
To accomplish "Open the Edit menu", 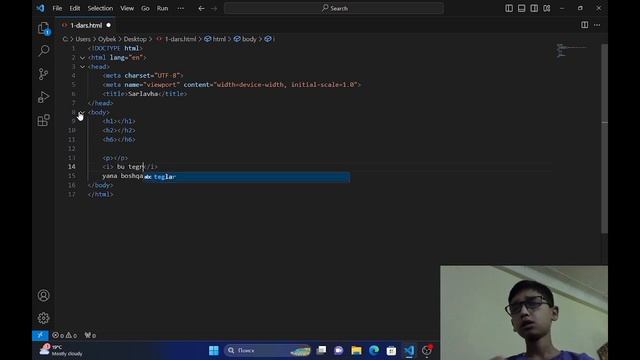I will (x=75, y=8).
